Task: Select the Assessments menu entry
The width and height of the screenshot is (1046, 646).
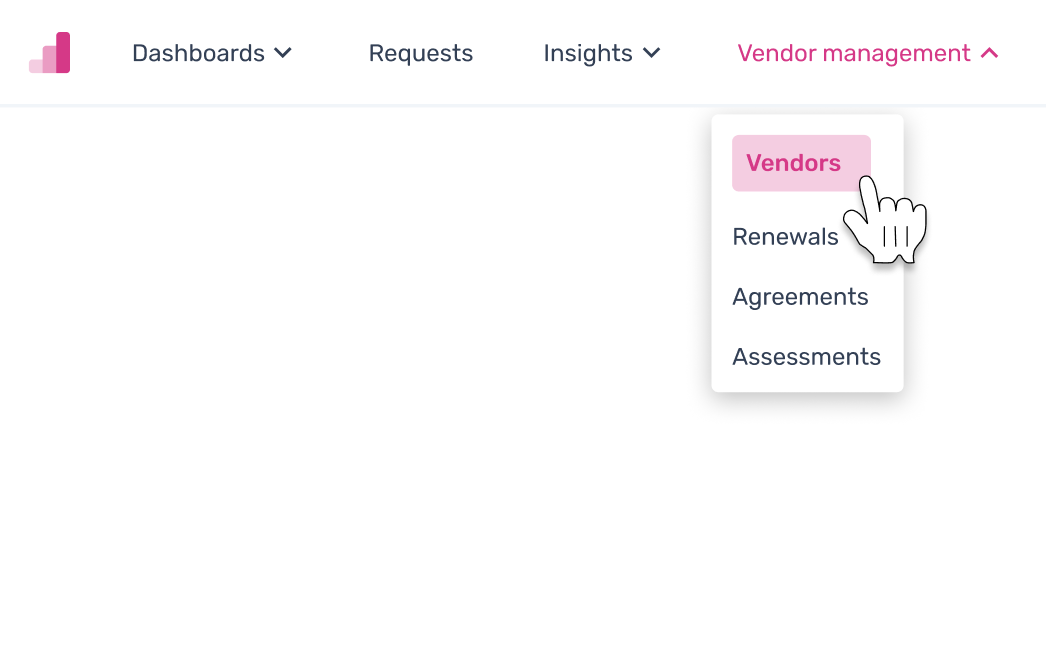Action: (807, 357)
